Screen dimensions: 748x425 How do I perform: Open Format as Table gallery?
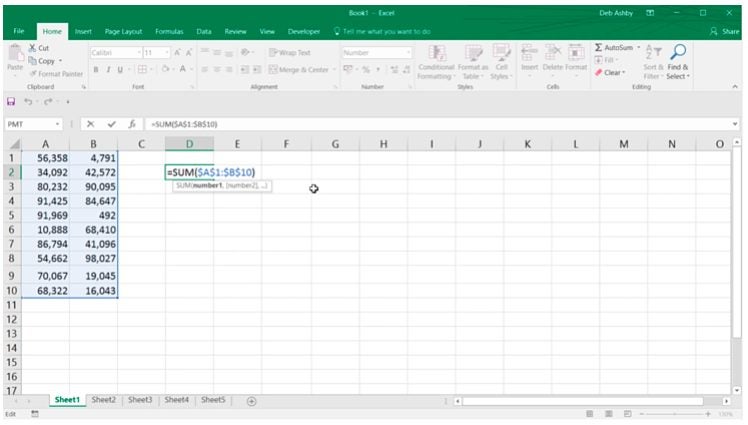[473, 62]
